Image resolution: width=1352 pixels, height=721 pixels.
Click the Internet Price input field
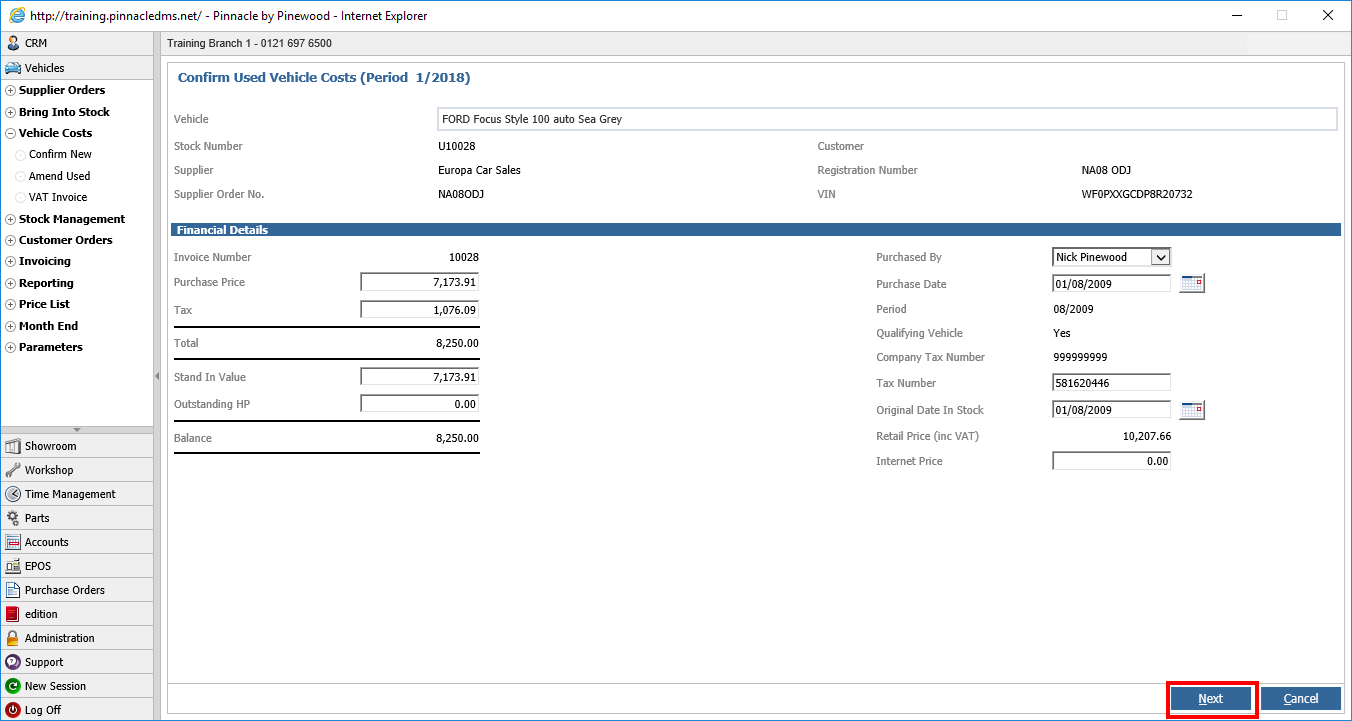[1112, 461]
